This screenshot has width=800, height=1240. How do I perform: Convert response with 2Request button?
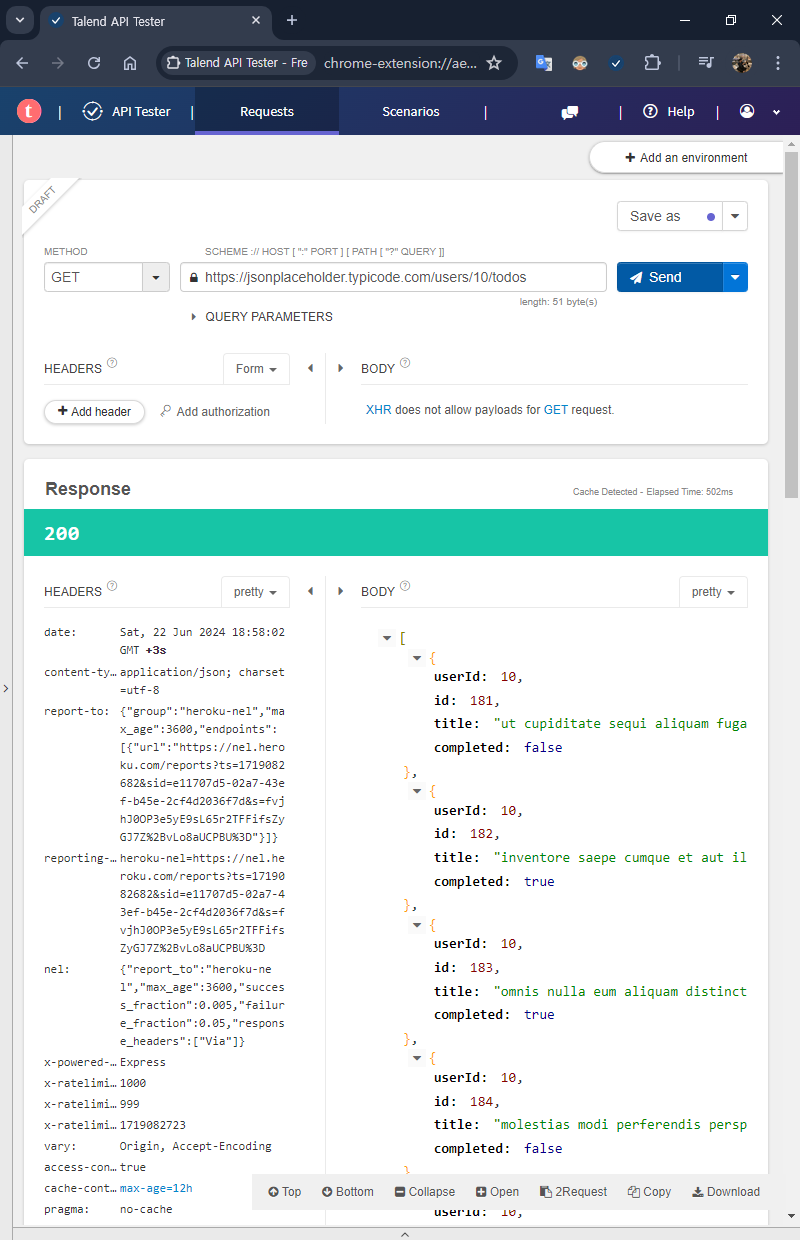tap(573, 1192)
